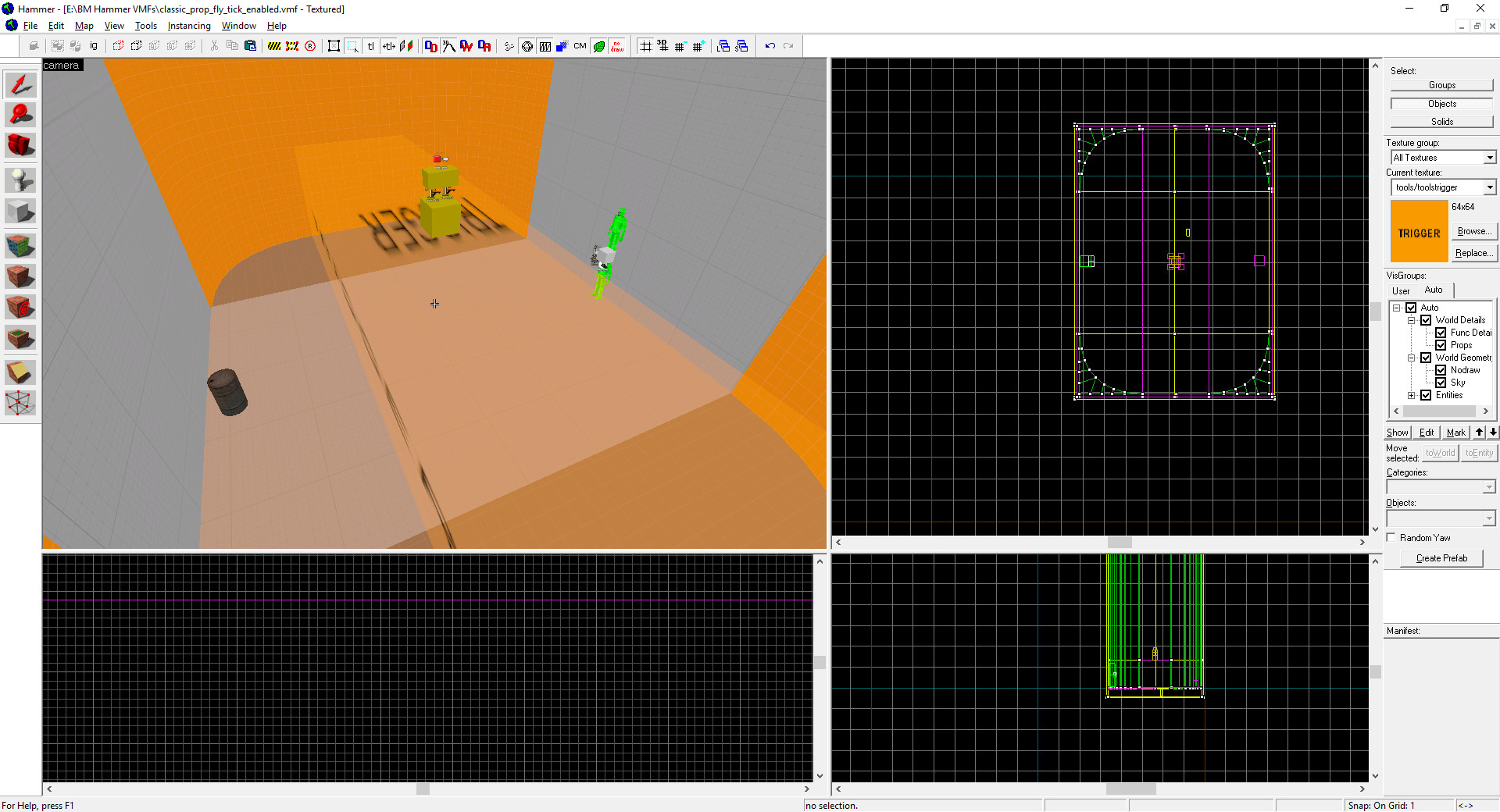The height and width of the screenshot is (812, 1500).
Task: Expand the Entities visgroup tree node
Action: (x=1412, y=395)
